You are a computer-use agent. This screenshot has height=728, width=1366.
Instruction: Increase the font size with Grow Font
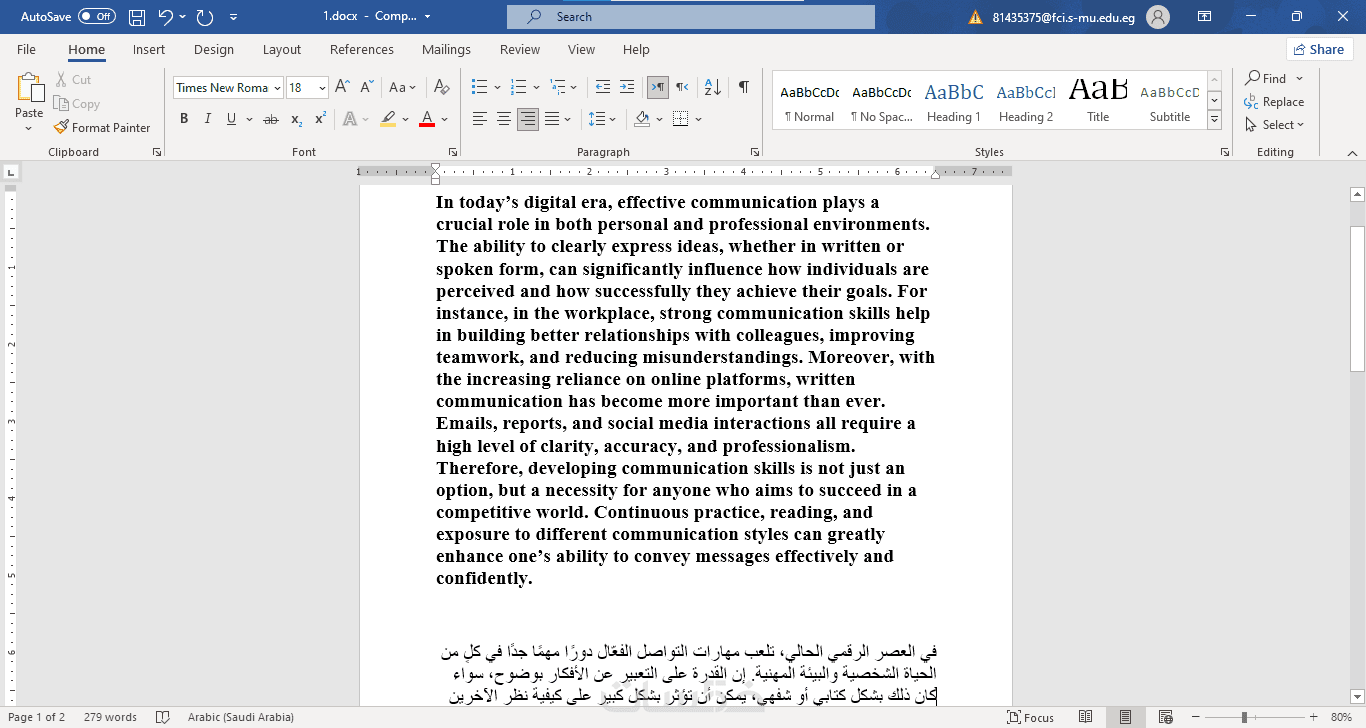[341, 88]
